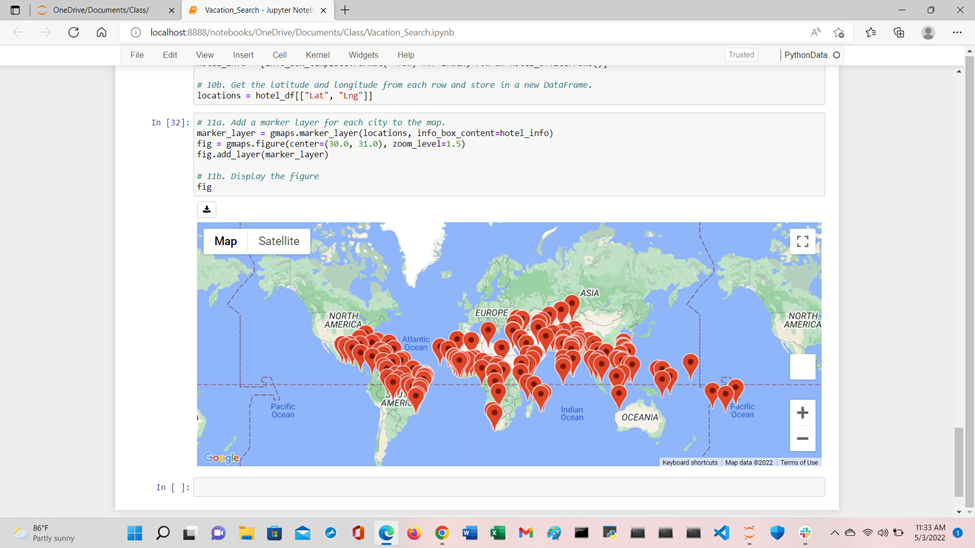Open the View menu
Viewport: 975px width, 548px height.
tap(205, 55)
